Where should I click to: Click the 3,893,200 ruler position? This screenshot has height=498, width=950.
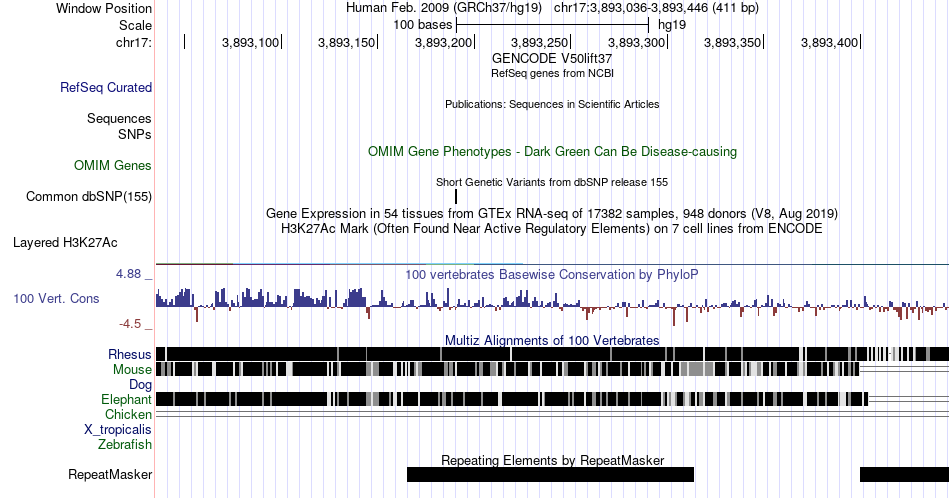pos(443,42)
